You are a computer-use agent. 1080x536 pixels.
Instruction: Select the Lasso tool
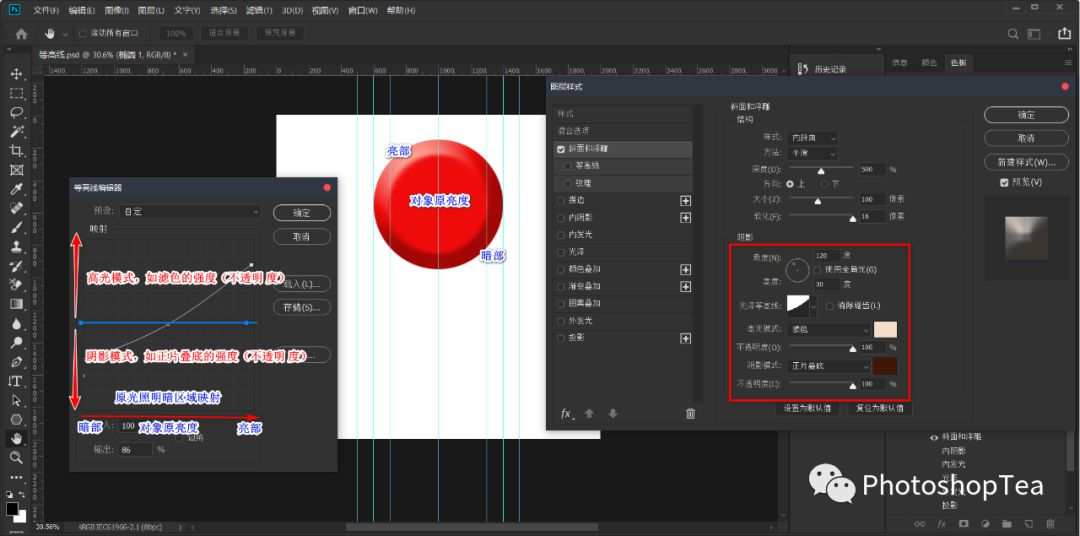[17, 112]
